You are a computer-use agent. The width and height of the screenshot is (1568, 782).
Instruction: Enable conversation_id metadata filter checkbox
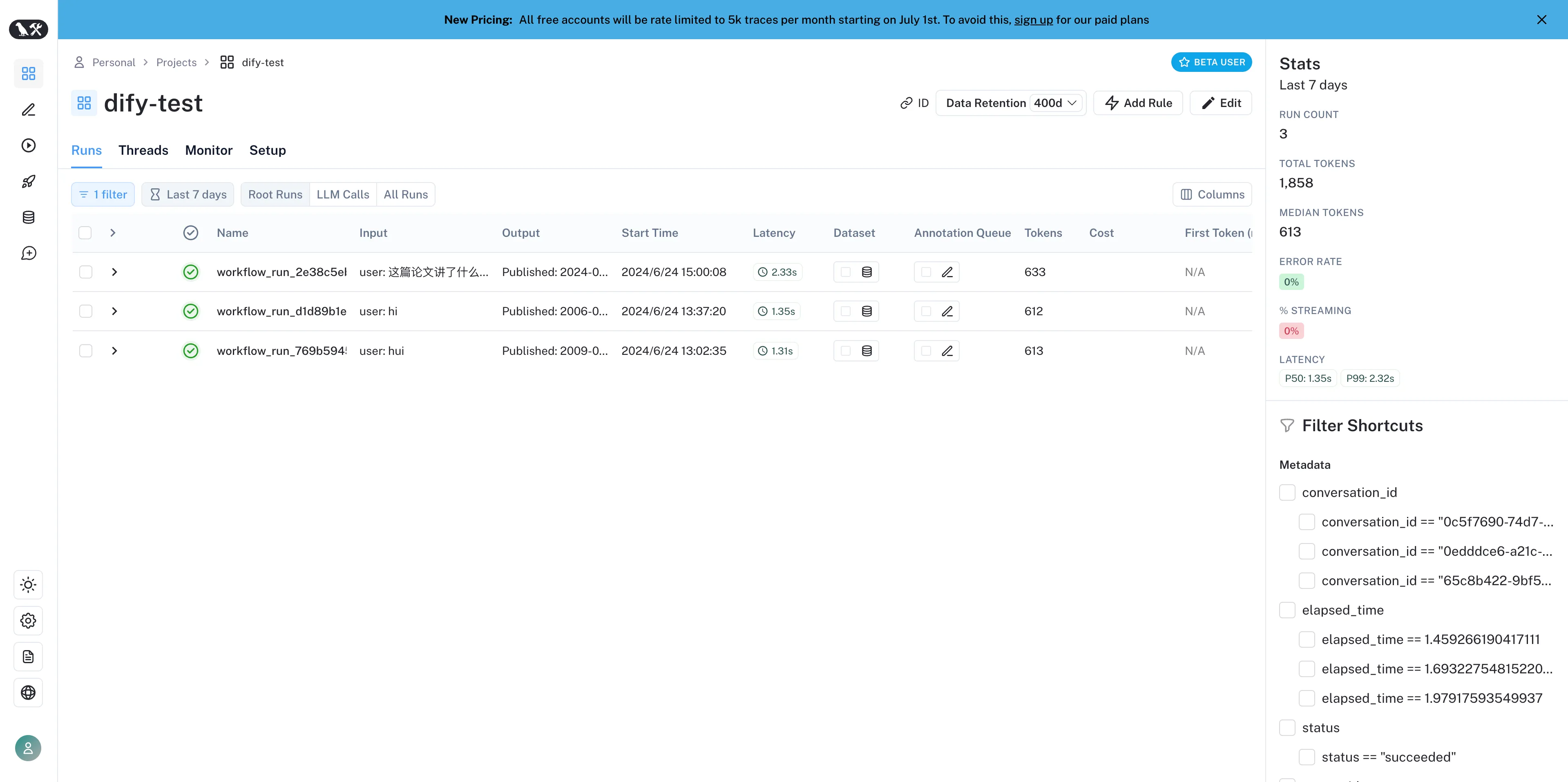(1287, 492)
